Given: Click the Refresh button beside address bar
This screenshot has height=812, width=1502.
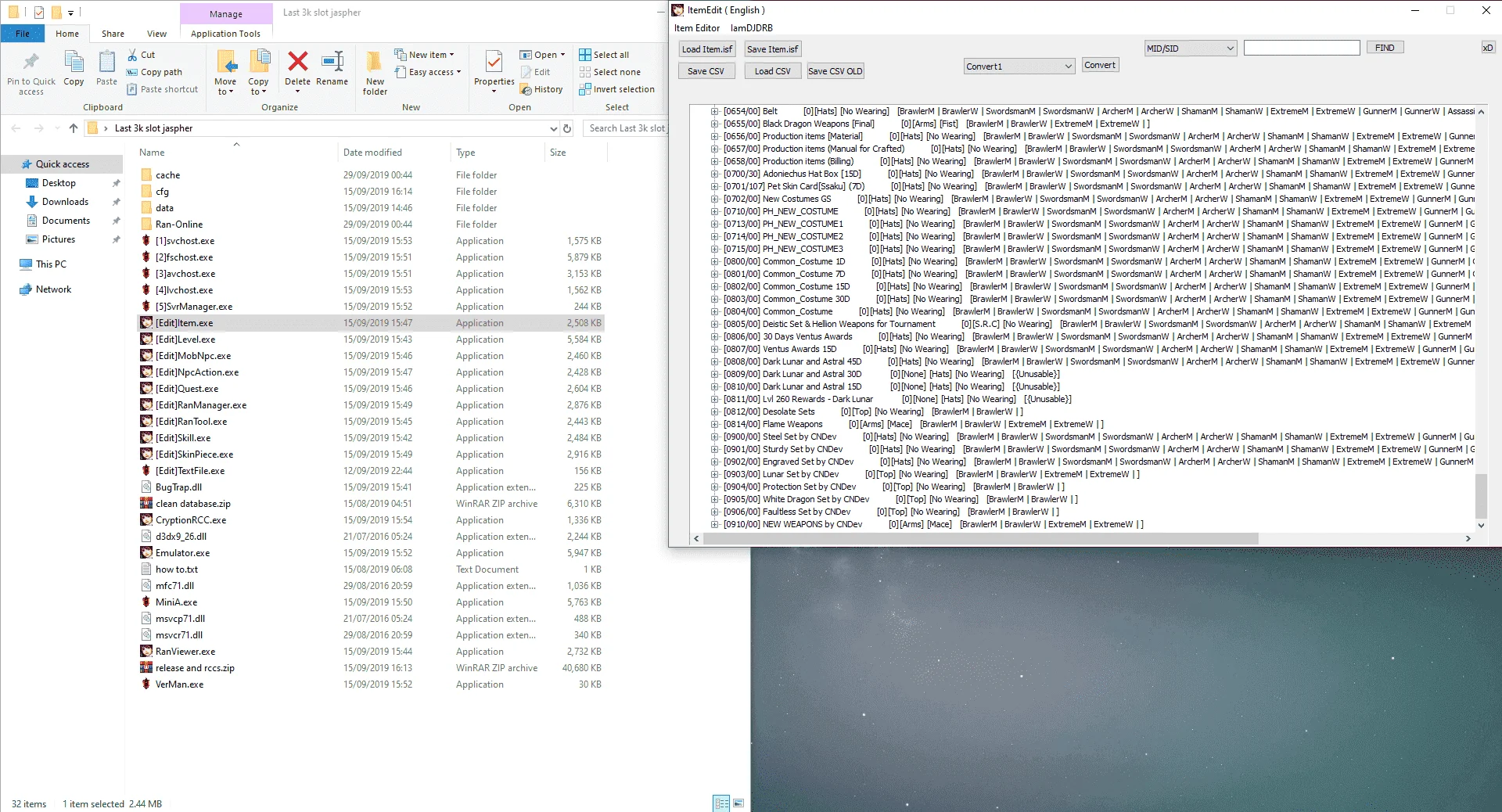Looking at the screenshot, I should point(567,128).
